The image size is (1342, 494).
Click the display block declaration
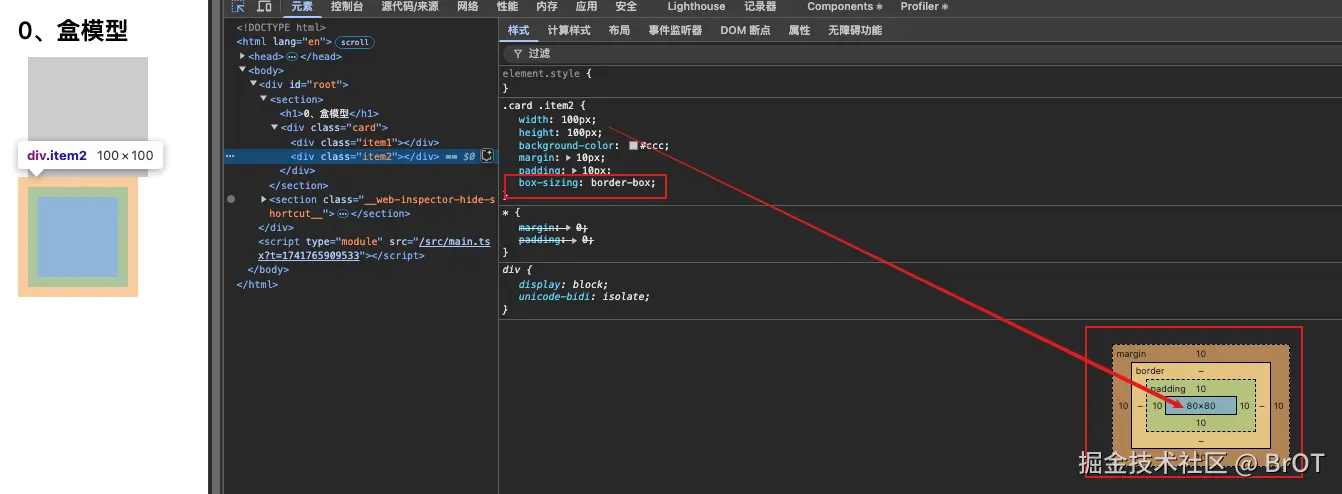point(562,285)
